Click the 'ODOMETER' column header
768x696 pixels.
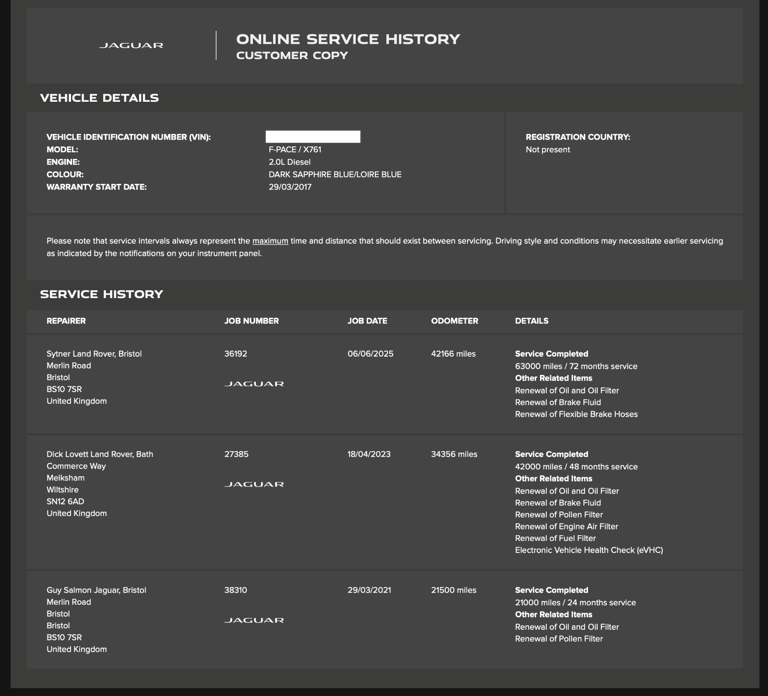455,321
